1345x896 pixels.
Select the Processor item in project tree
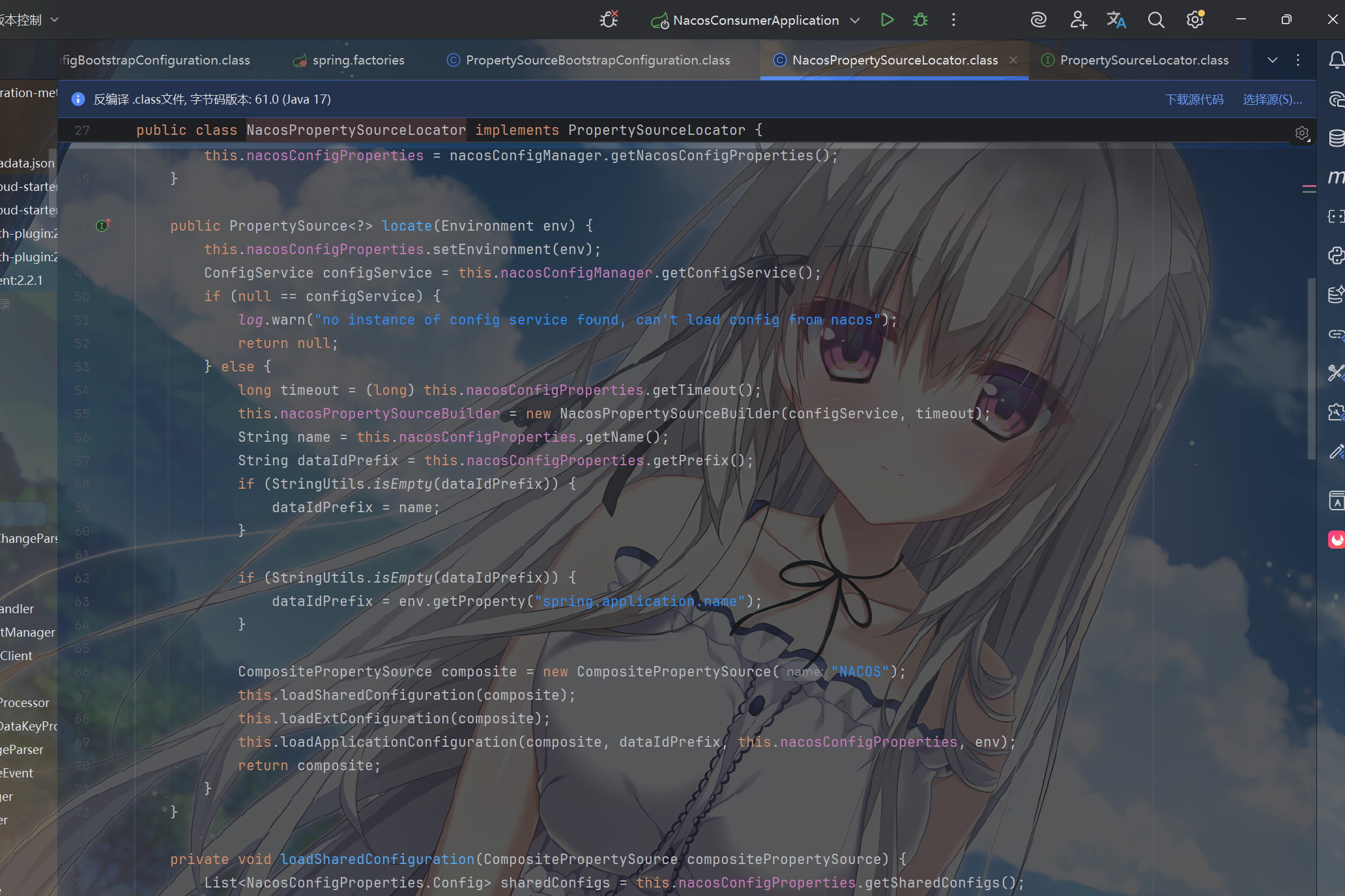point(25,702)
